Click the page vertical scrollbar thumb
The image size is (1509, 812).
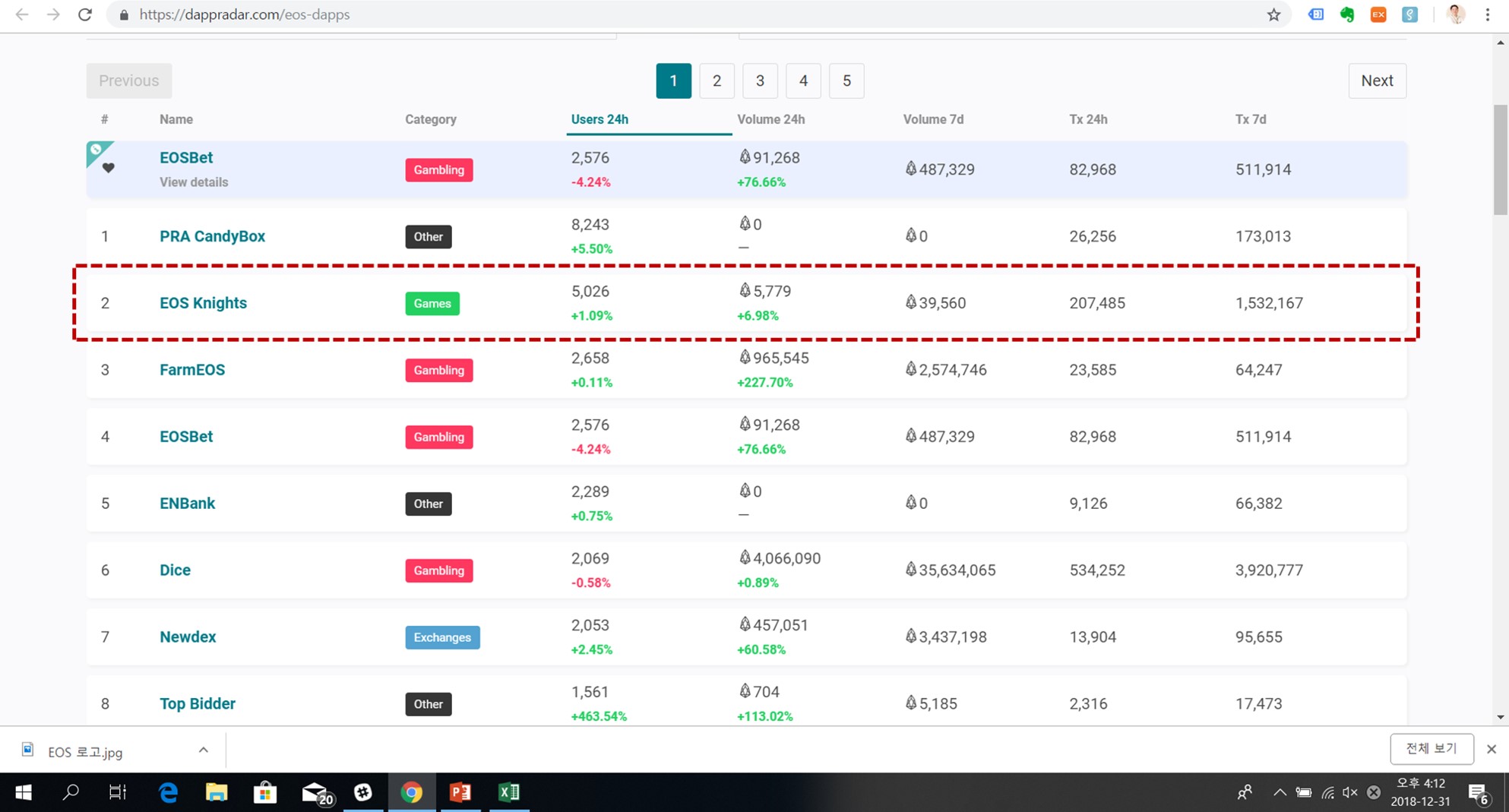[x=1500, y=160]
